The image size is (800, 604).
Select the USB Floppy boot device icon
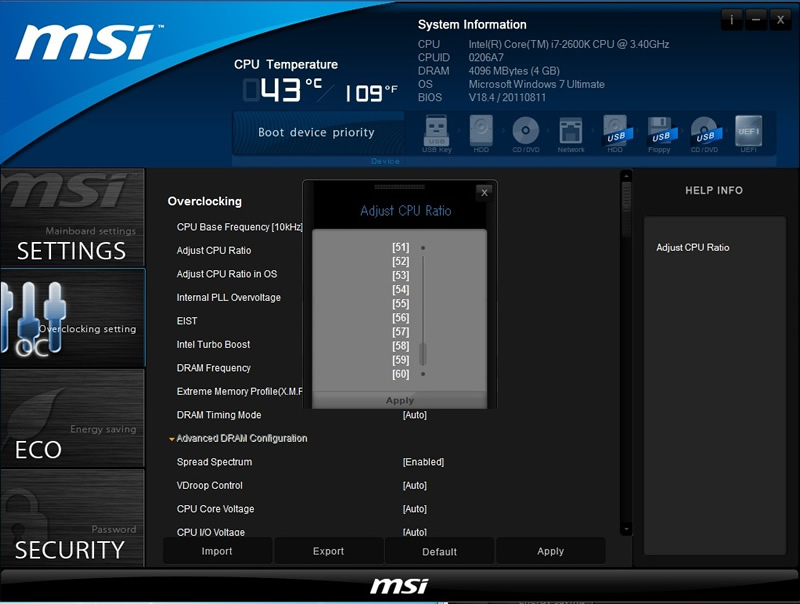660,134
